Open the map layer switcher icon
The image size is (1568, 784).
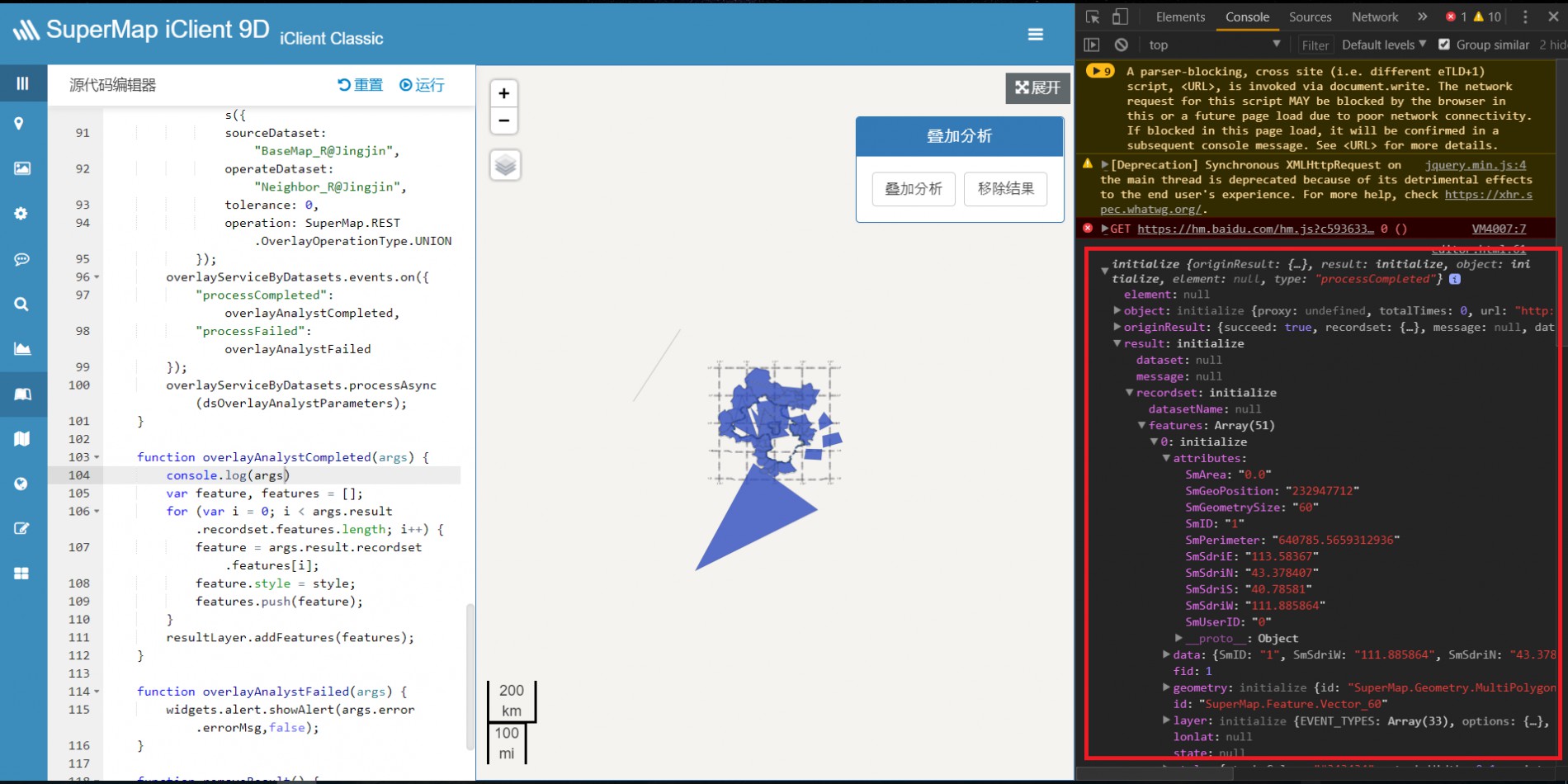(505, 165)
